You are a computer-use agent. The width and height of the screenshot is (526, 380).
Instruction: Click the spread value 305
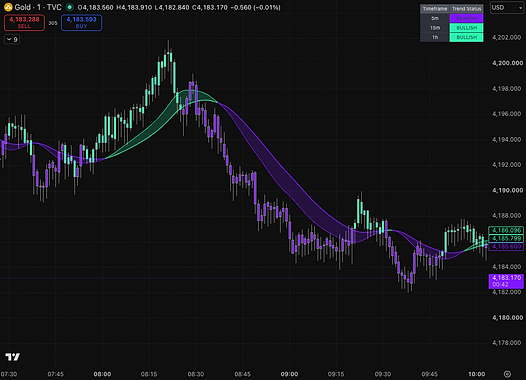pyautogui.click(x=53, y=23)
